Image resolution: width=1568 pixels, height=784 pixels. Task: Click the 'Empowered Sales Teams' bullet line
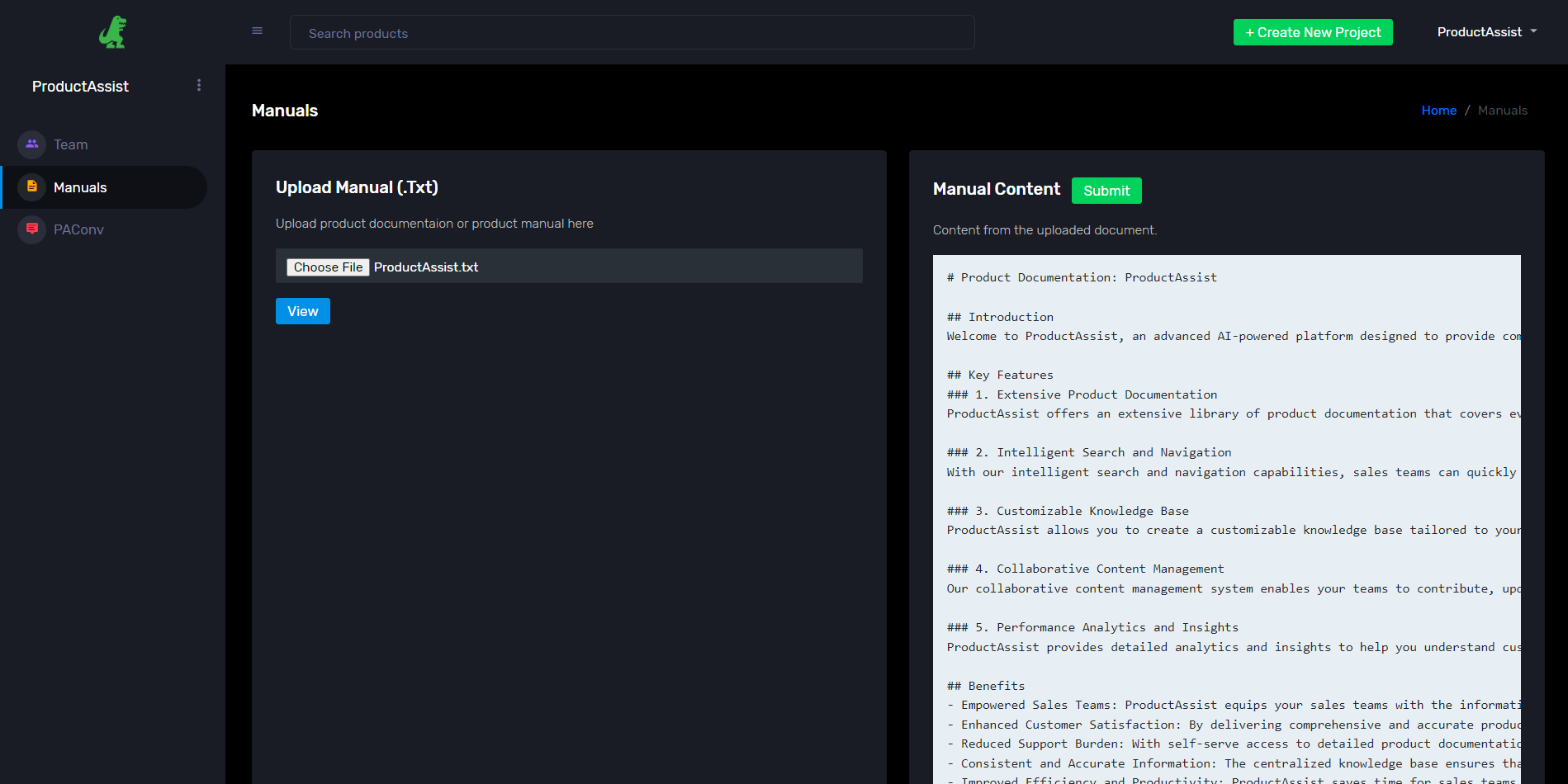pyautogui.click(x=1234, y=705)
